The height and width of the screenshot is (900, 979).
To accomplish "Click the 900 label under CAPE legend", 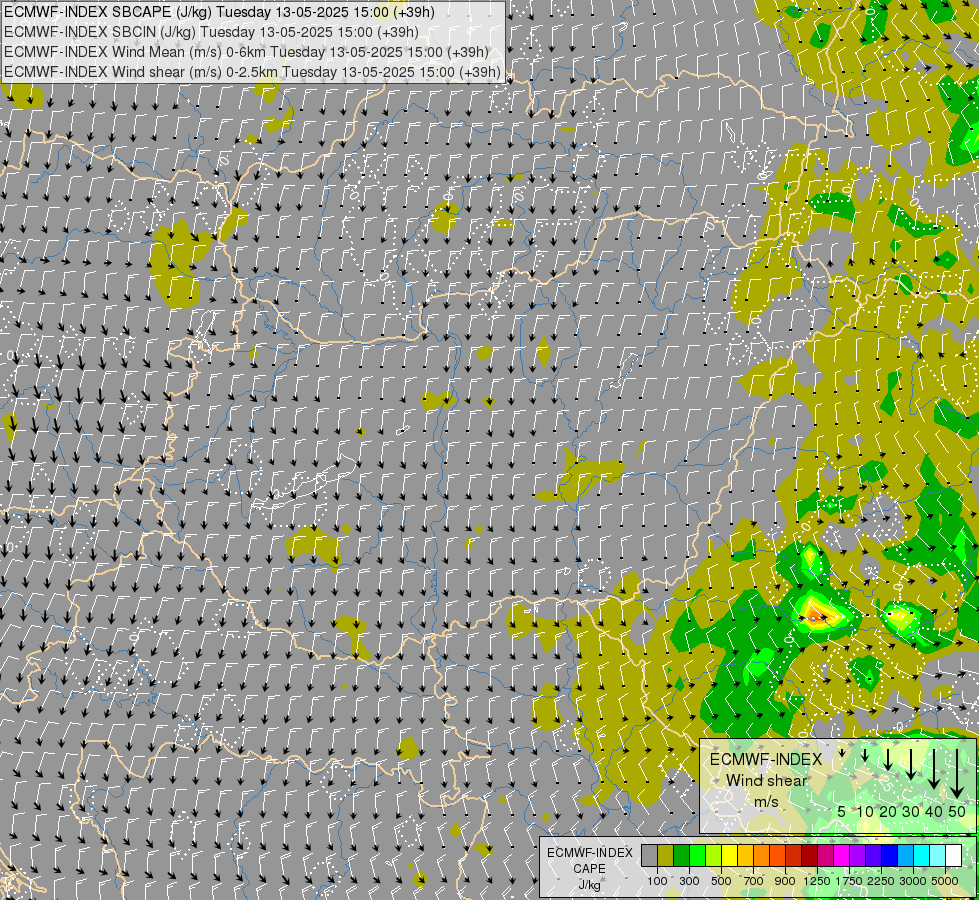I will point(785,881).
